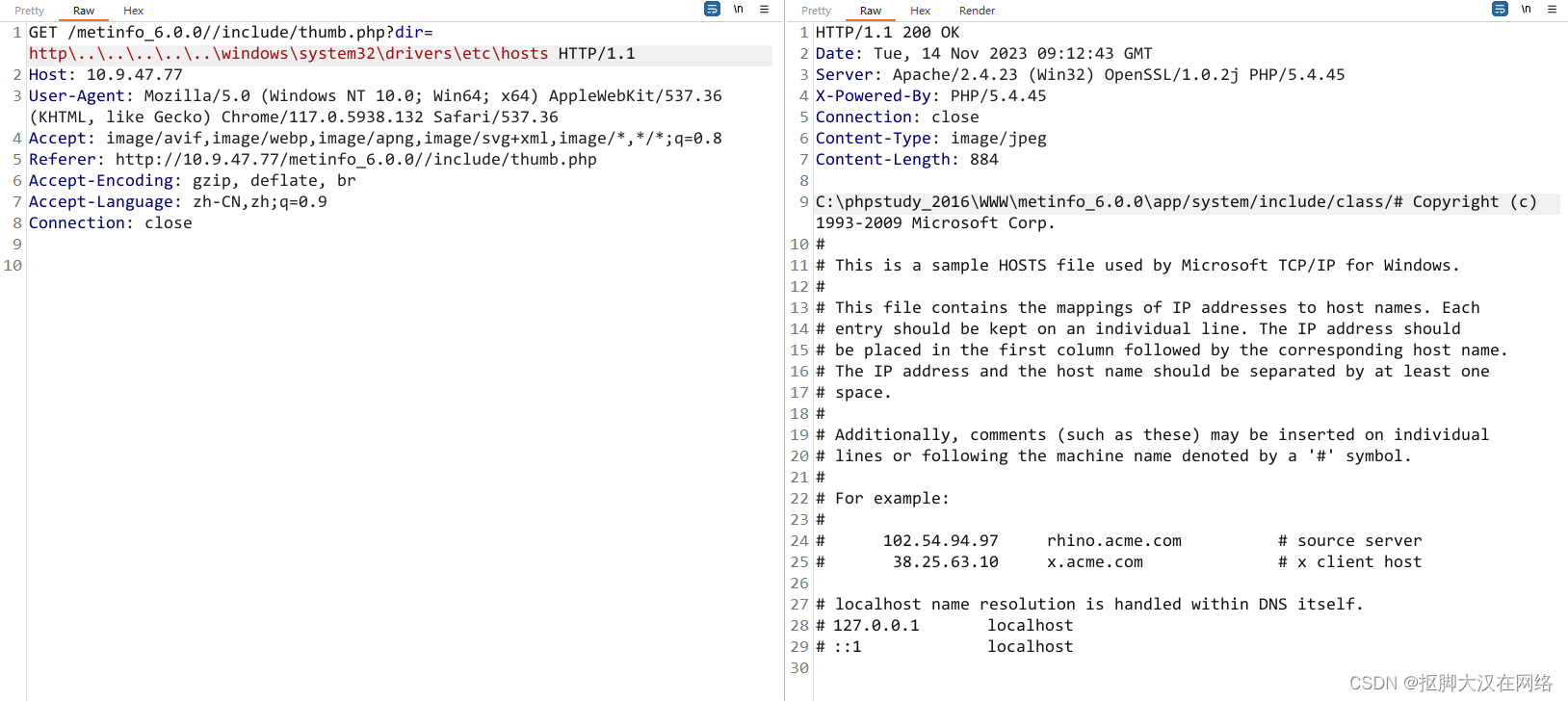The width and height of the screenshot is (1568, 701).
Task: Click the Accept-Encoding: gzip, deflate, br header
Action: 193,181
